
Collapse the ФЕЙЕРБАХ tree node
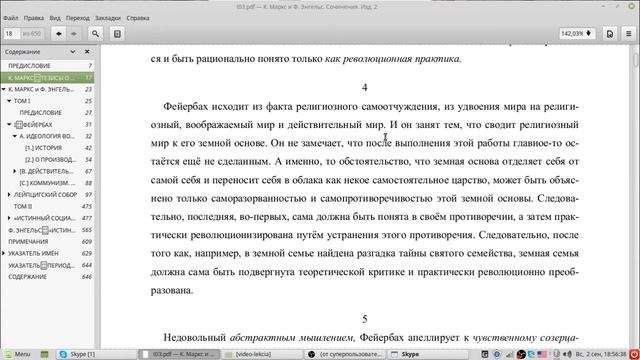click(9, 124)
